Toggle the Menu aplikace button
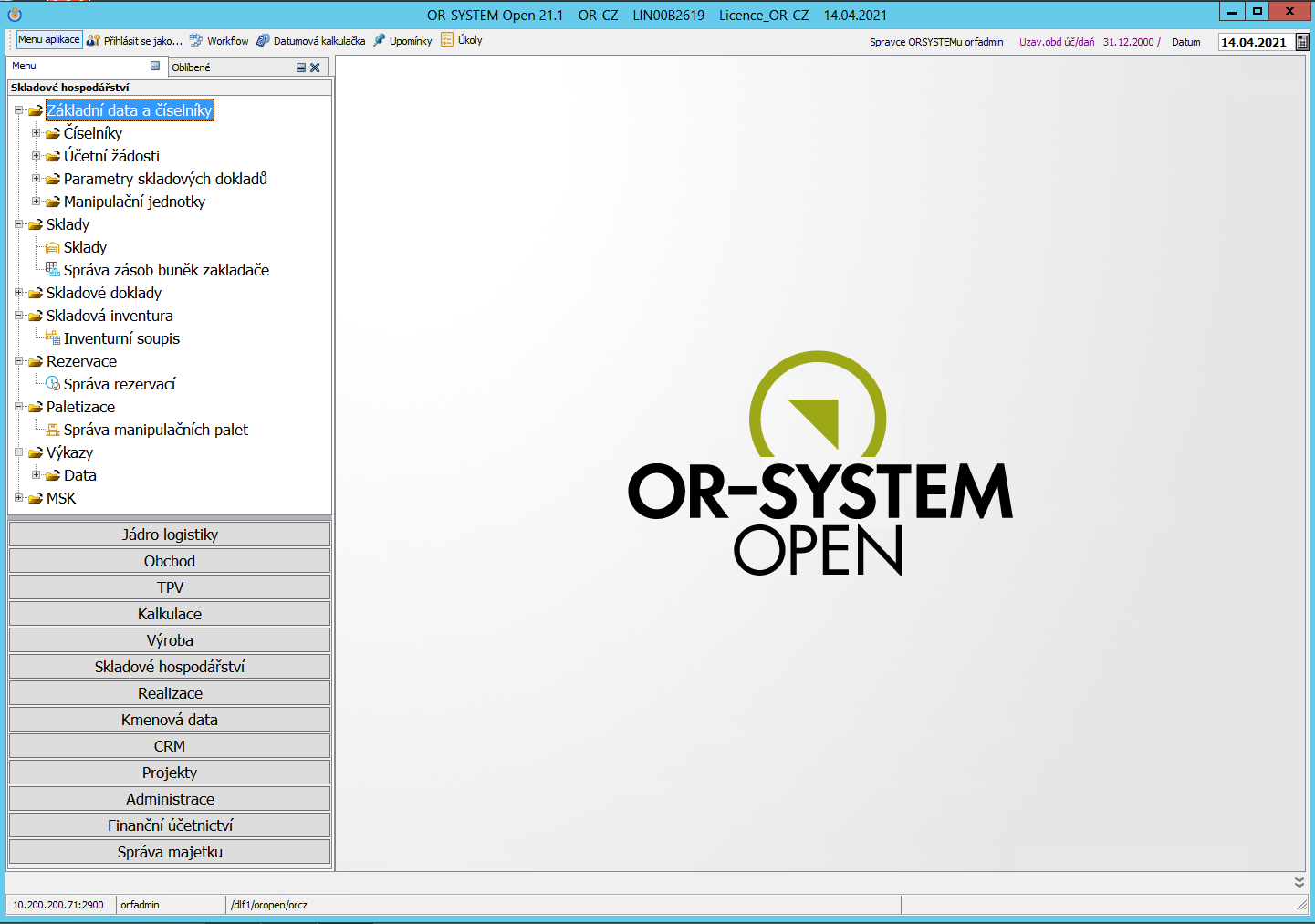 point(49,40)
